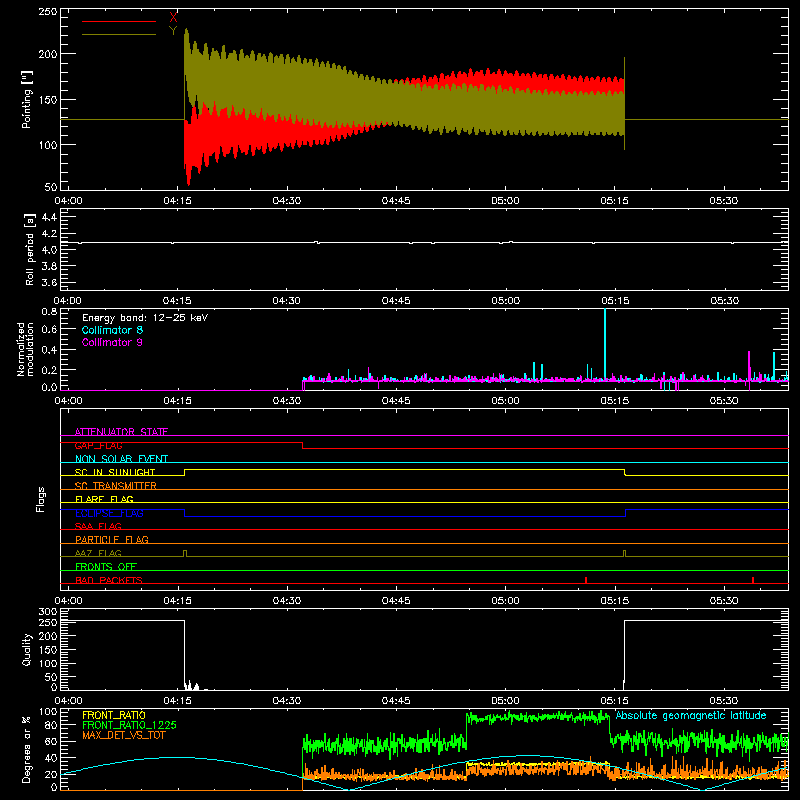The image size is (800, 800).
Task: Click the SC_IN_SUNLIGHT rising step near 04:16
Action: [x=185, y=472]
